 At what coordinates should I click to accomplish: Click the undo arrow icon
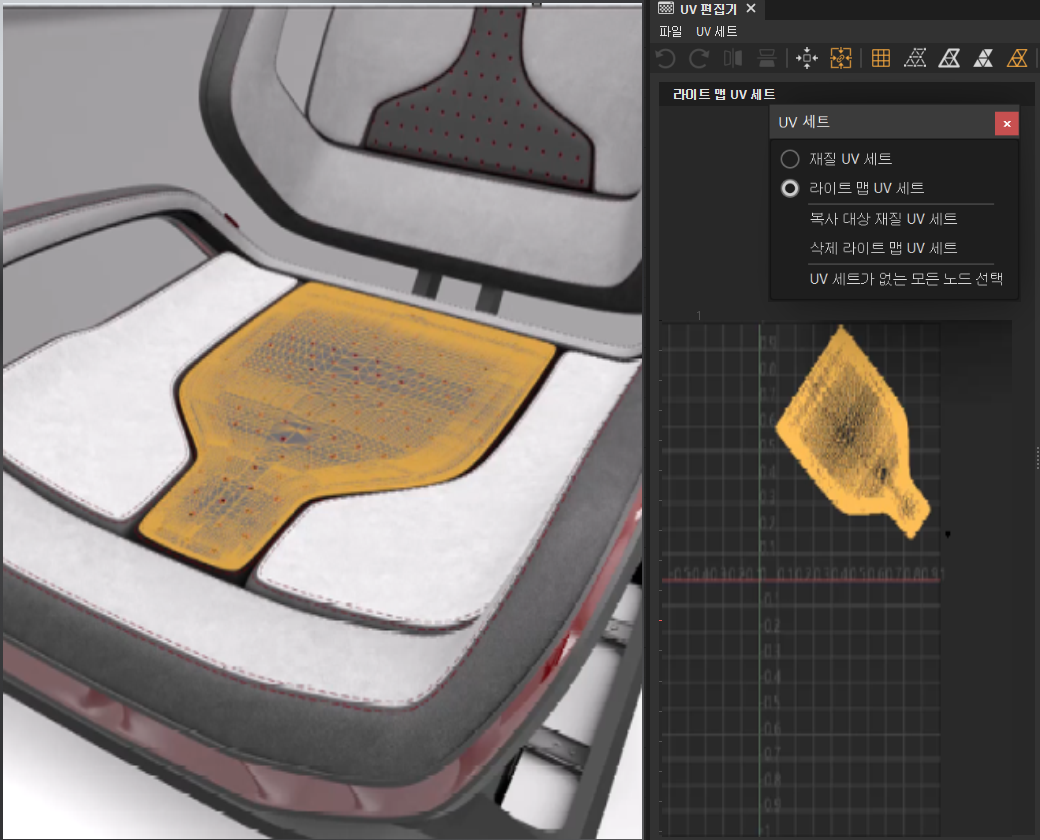(665, 58)
